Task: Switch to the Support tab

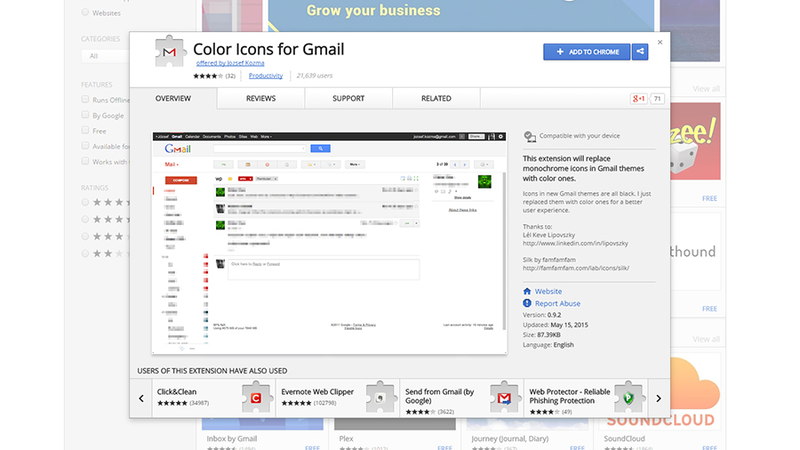Action: point(348,98)
